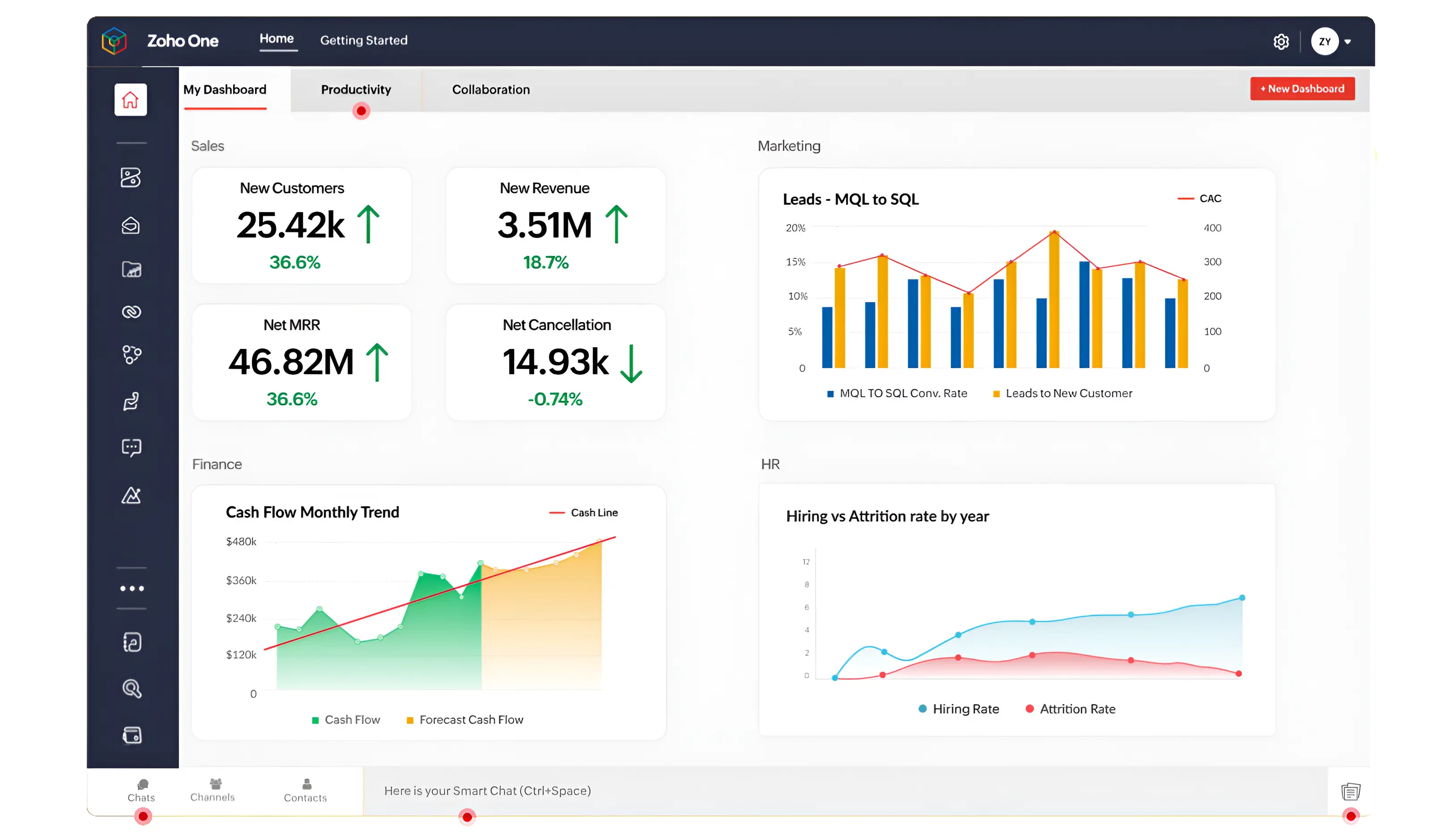Click the + New Dashboard button

(1302, 89)
